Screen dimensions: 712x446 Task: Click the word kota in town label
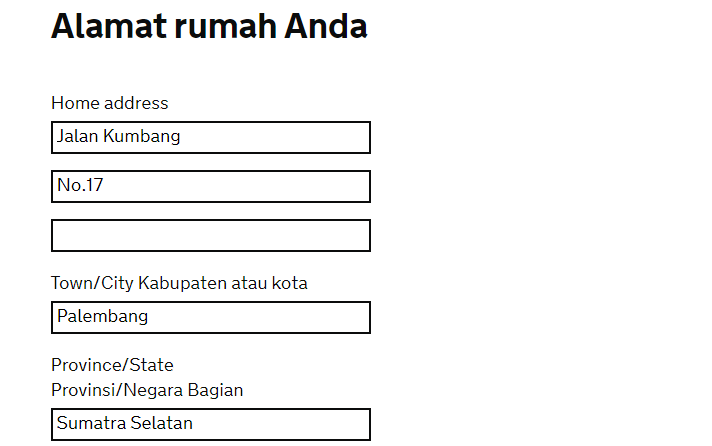point(289,283)
